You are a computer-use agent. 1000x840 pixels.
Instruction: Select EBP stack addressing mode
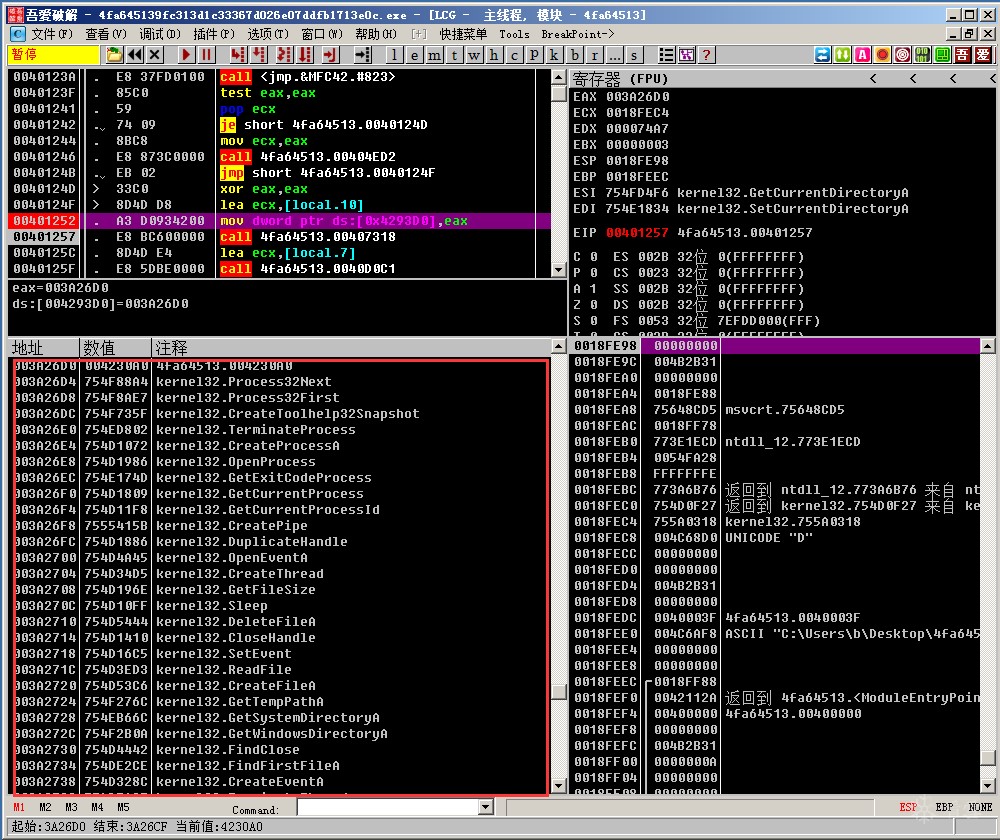click(x=944, y=807)
